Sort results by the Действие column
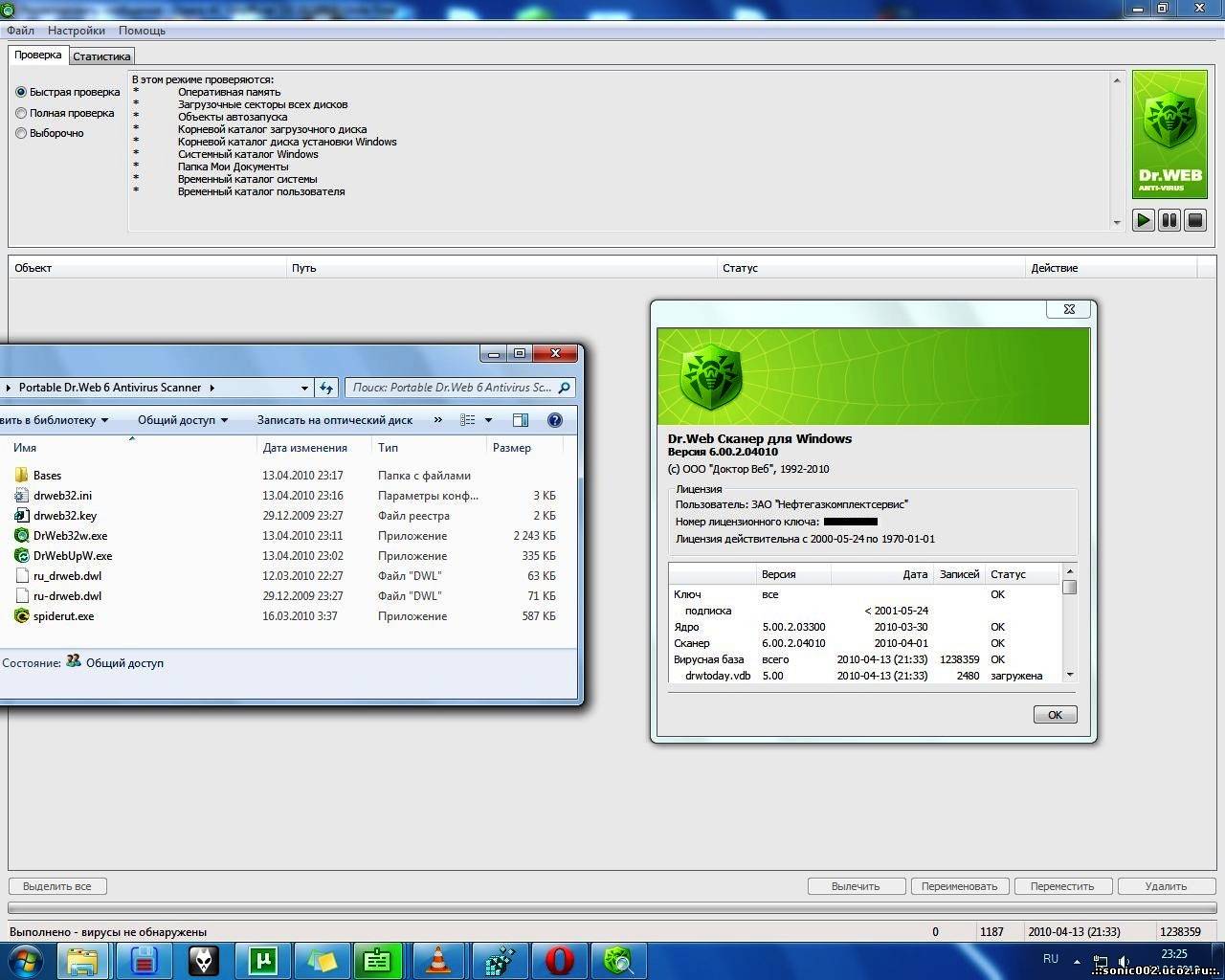This screenshot has width=1225, height=980. [x=1111, y=268]
